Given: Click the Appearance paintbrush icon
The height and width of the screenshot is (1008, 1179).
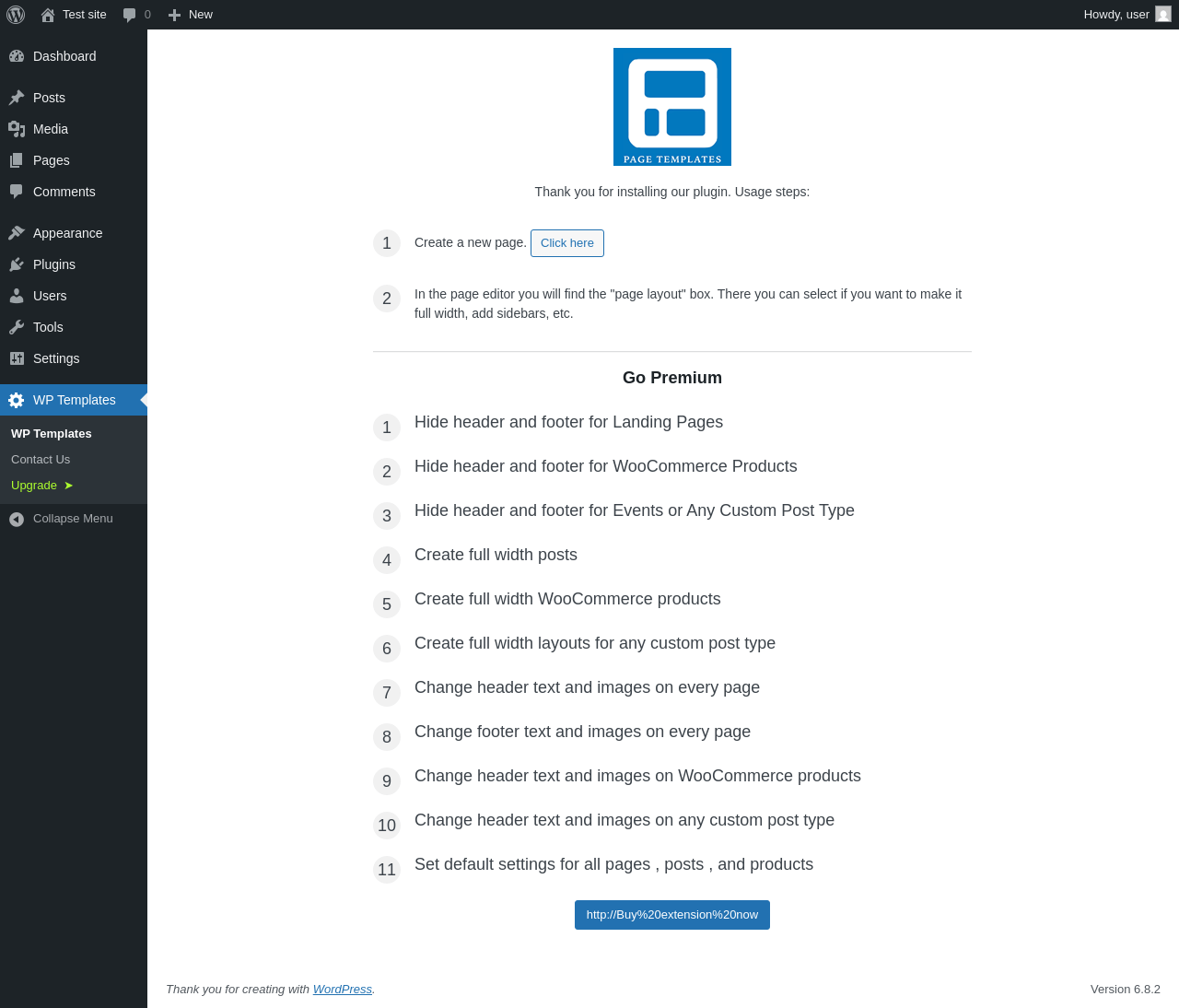Looking at the screenshot, I should click(x=17, y=233).
